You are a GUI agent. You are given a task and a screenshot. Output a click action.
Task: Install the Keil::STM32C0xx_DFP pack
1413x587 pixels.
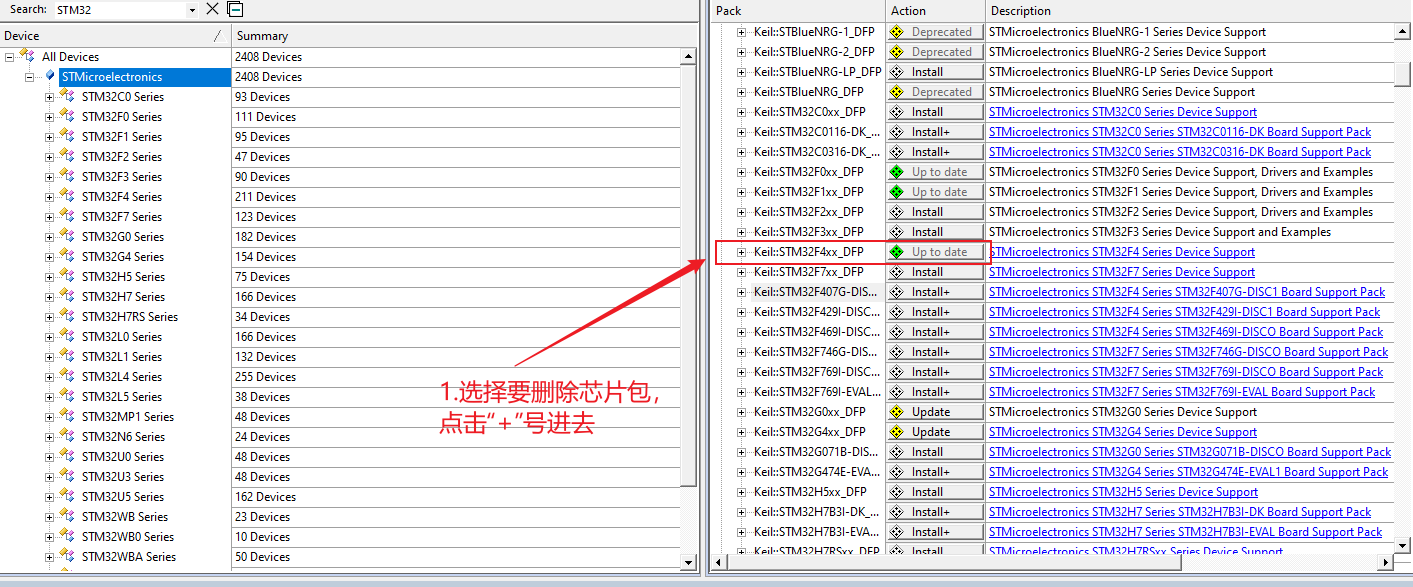pos(935,112)
